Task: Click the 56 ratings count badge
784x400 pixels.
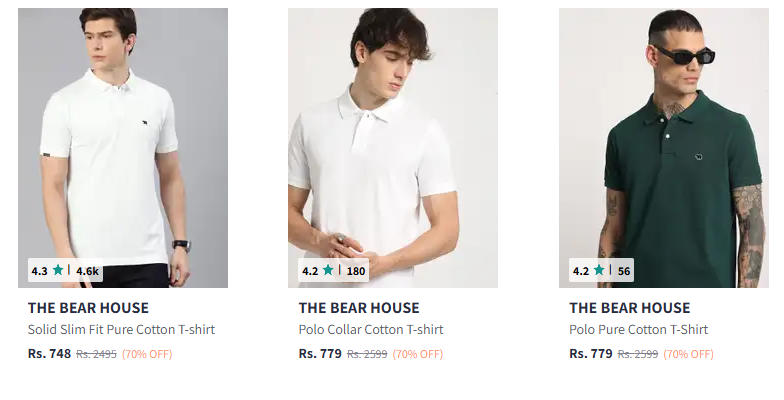Action: click(x=624, y=271)
